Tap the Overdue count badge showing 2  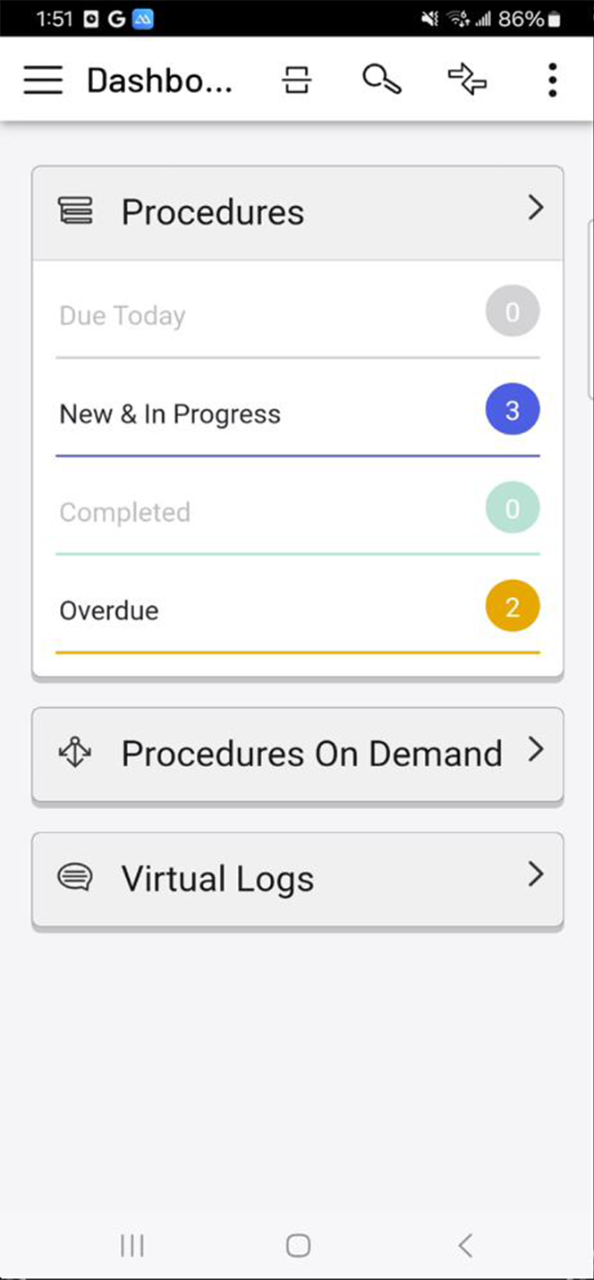[x=512, y=606]
